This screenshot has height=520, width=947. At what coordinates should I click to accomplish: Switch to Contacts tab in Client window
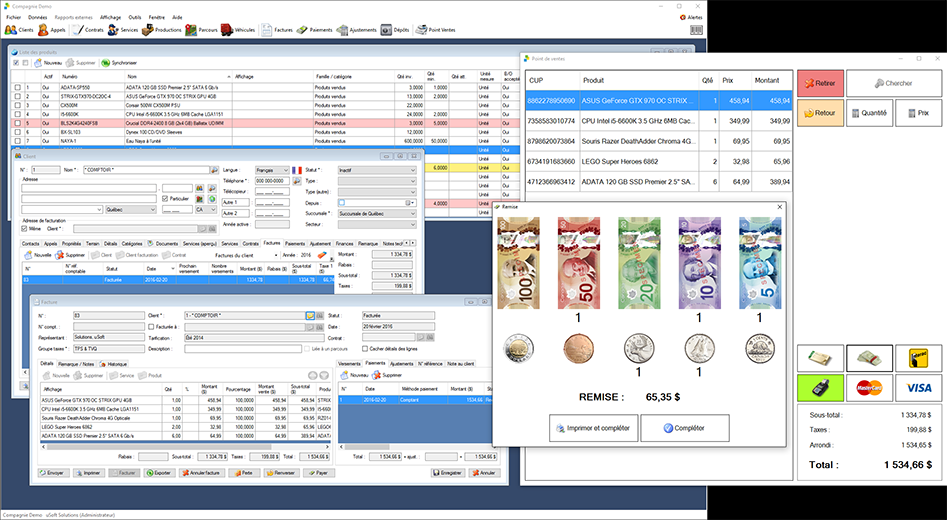point(30,243)
